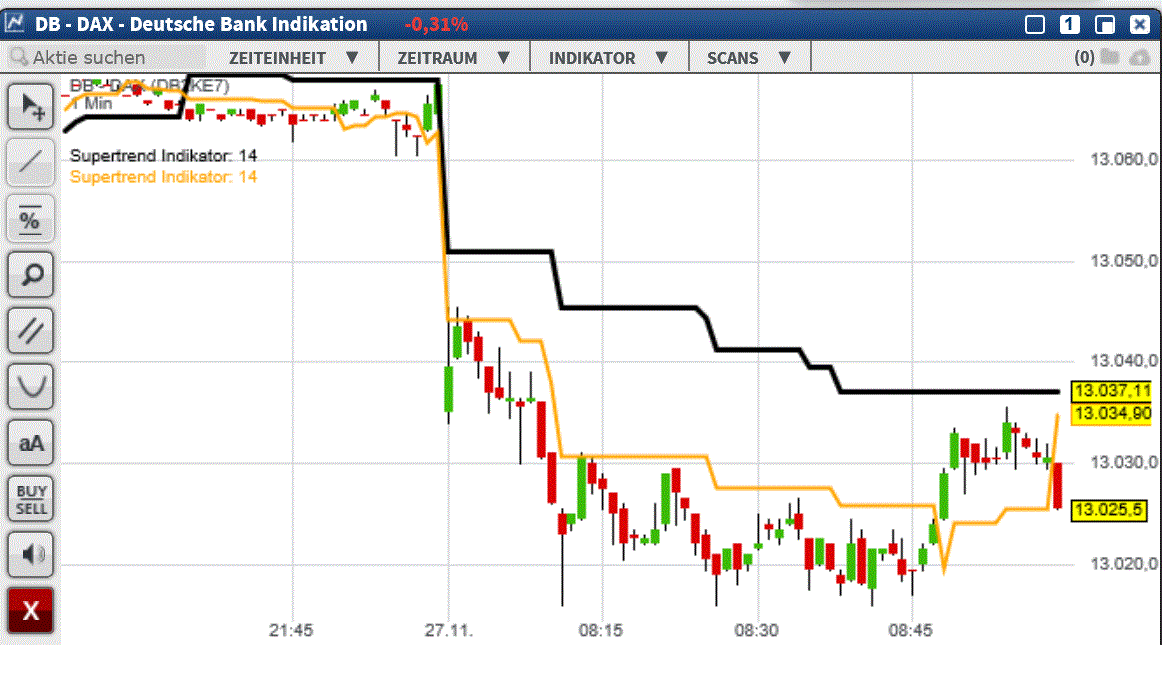Click the red X delete drawings button
Screen dimensions: 1162x682
[30, 610]
